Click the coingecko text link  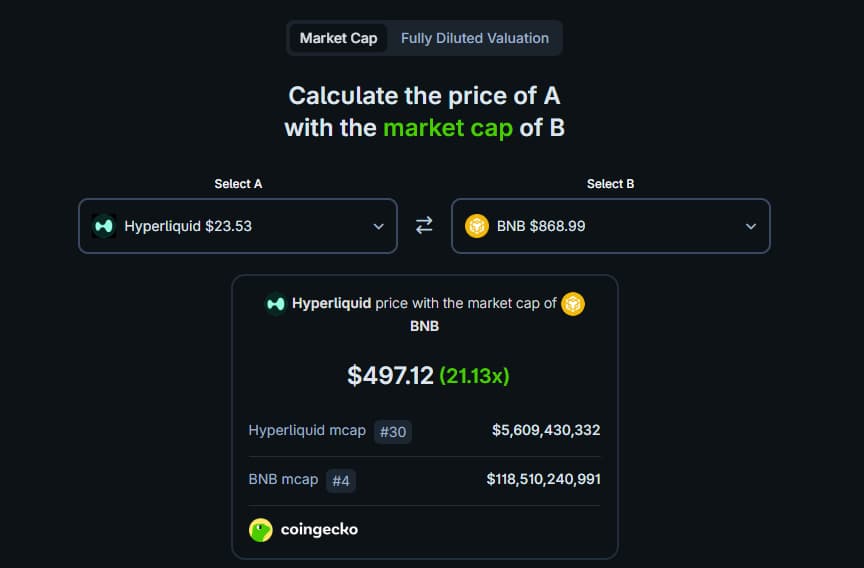(x=318, y=530)
